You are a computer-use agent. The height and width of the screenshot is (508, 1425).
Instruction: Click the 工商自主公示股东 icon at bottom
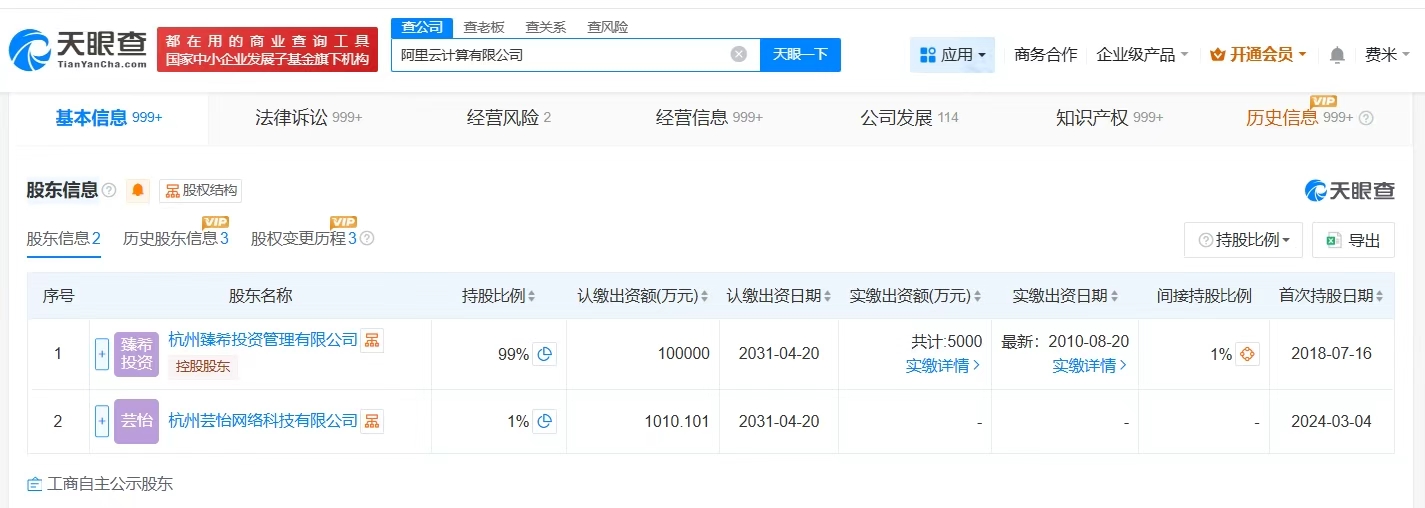pyautogui.click(x=35, y=484)
